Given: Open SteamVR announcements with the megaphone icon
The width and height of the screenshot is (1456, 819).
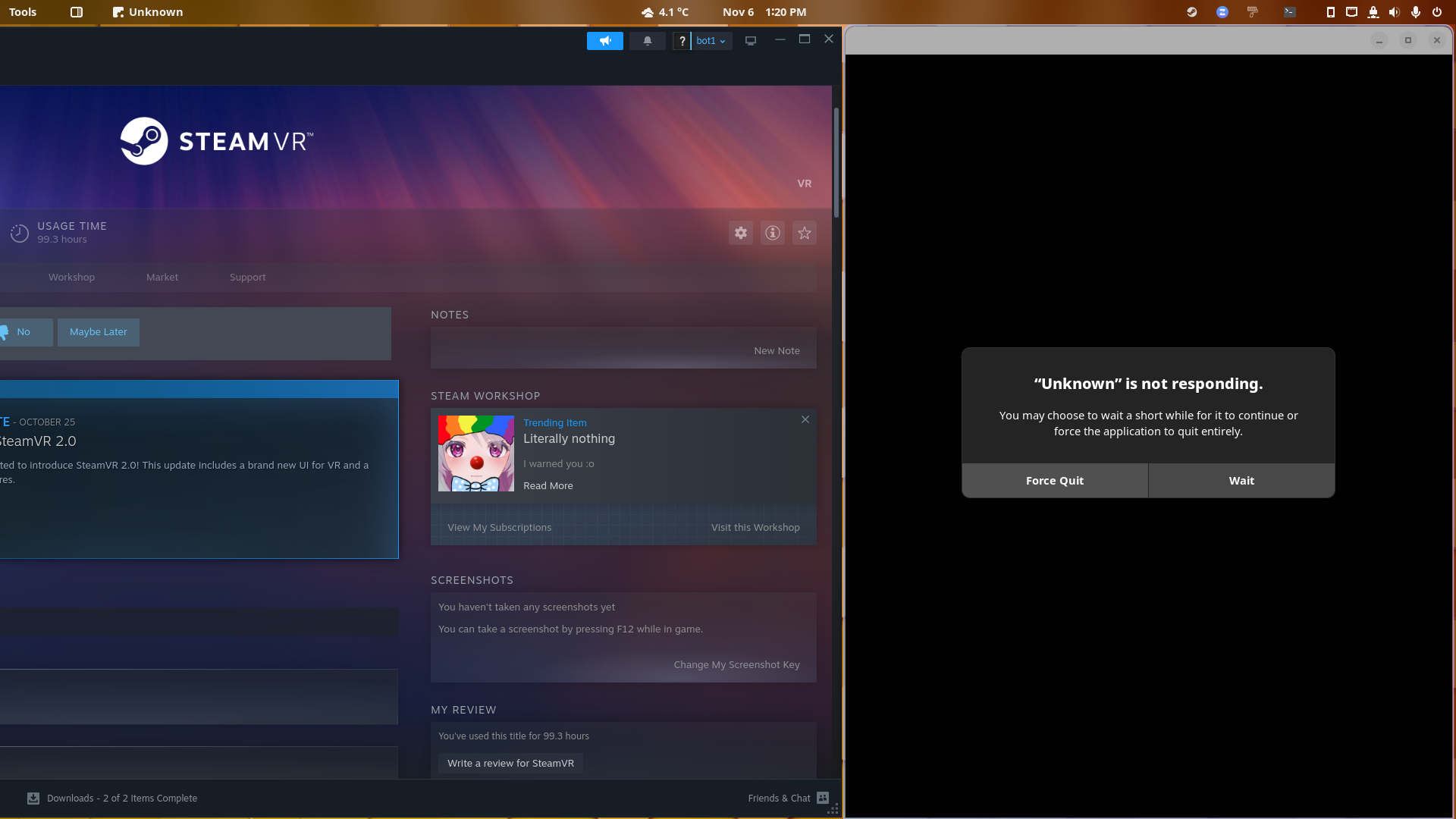Looking at the screenshot, I should point(604,40).
